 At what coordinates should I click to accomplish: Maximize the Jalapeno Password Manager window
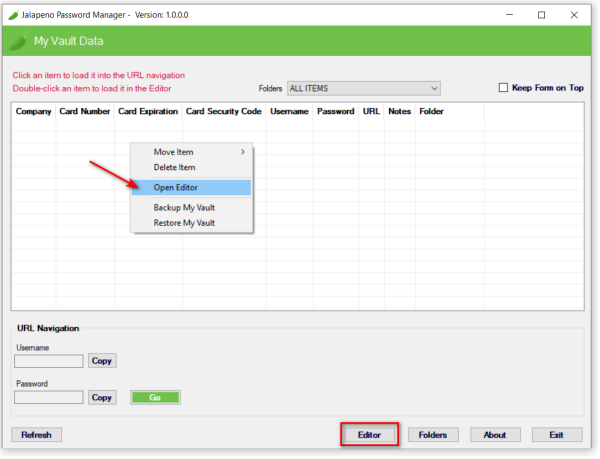coord(543,15)
